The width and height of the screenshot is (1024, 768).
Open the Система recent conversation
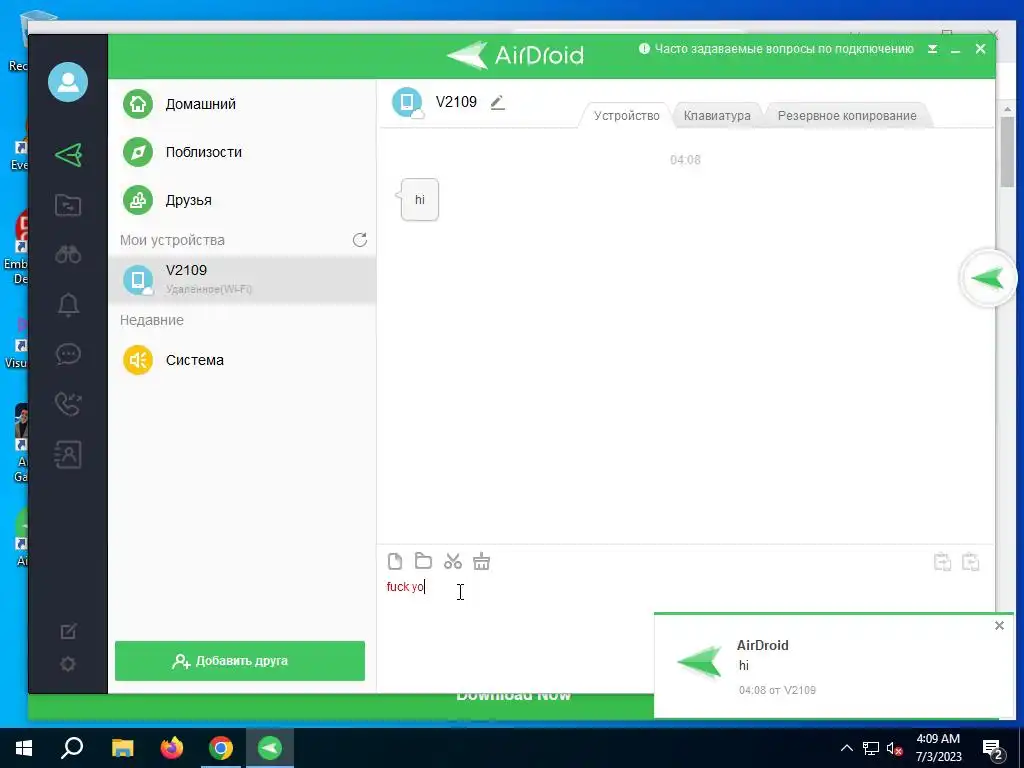(x=242, y=360)
